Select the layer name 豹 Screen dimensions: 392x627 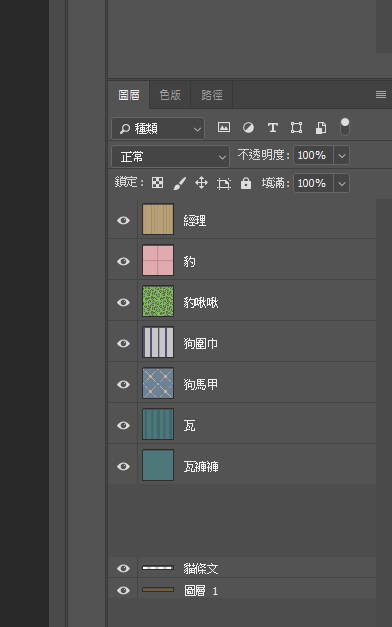tap(190, 262)
